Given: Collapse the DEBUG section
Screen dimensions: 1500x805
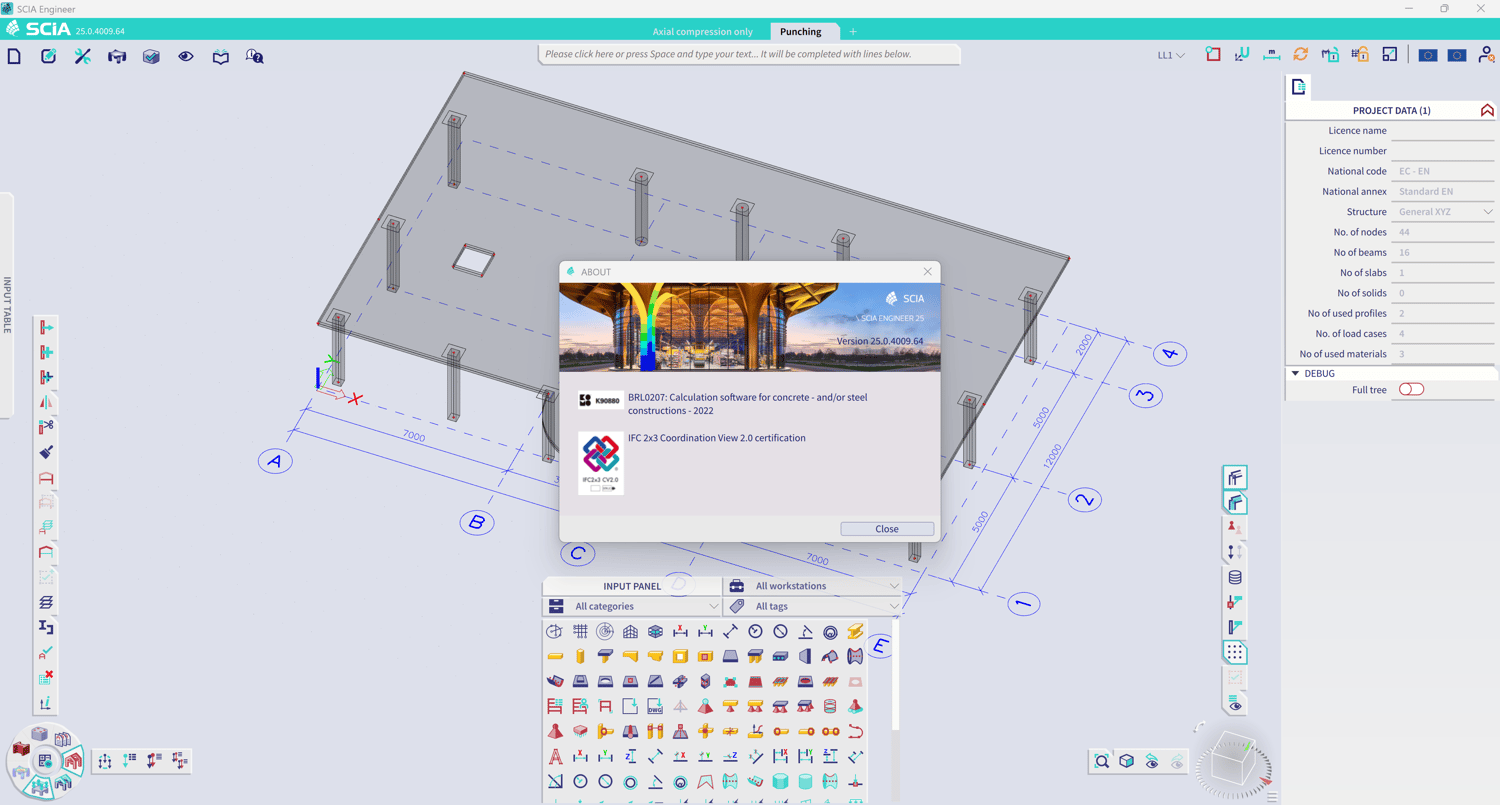Looking at the screenshot, I should (1295, 373).
